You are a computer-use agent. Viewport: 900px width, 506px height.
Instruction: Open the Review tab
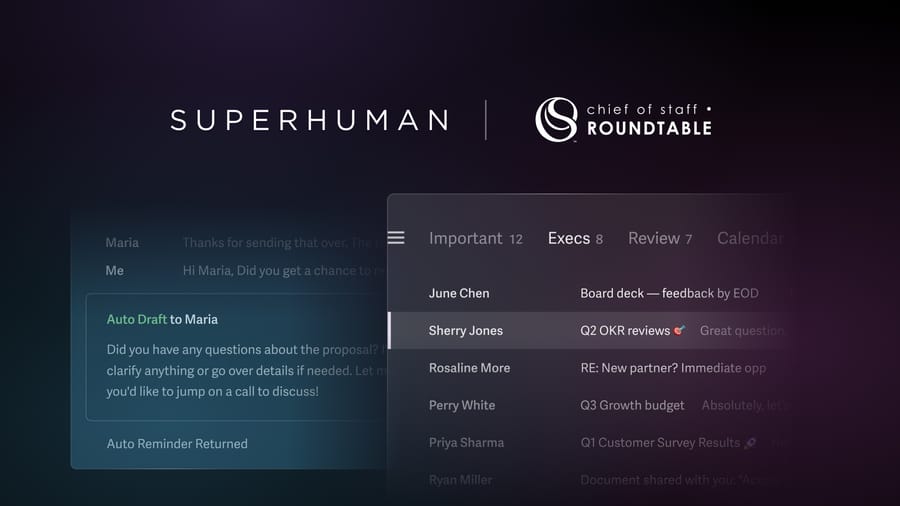[x=660, y=238]
